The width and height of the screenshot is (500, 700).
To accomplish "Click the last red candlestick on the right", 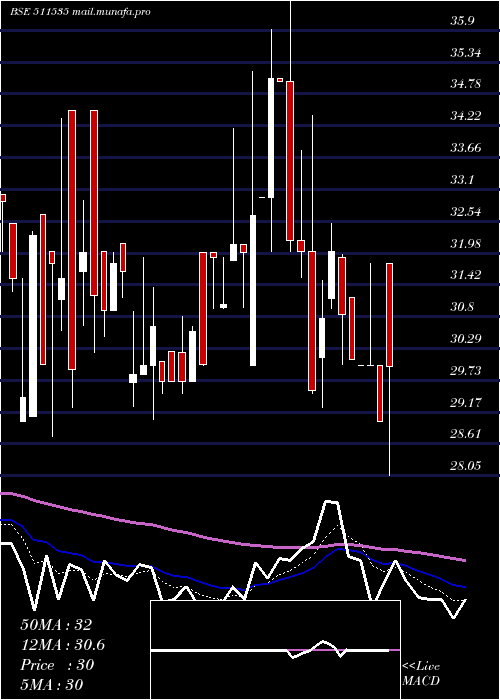I will 389,315.
